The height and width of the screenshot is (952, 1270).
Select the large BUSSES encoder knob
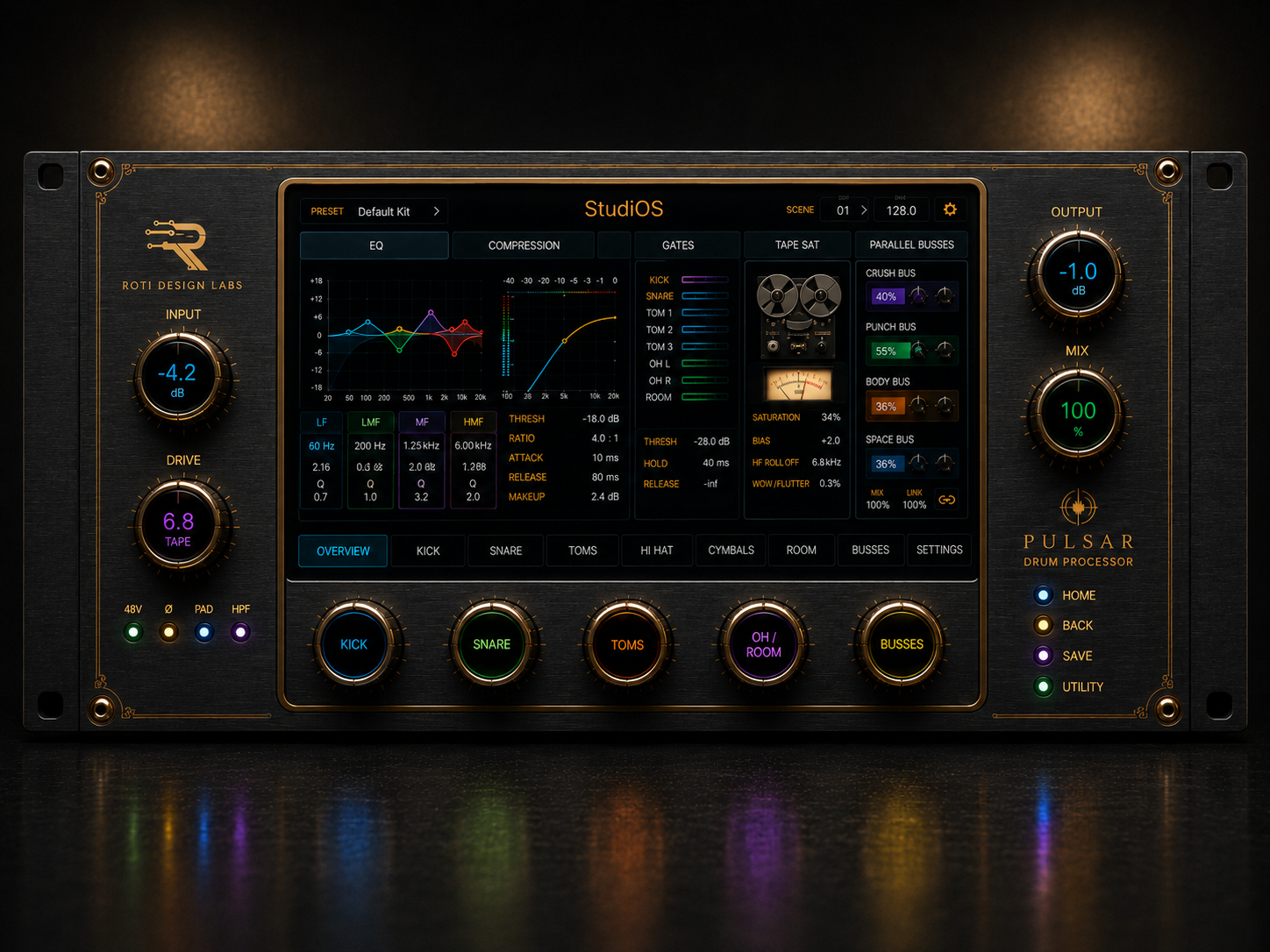[901, 644]
